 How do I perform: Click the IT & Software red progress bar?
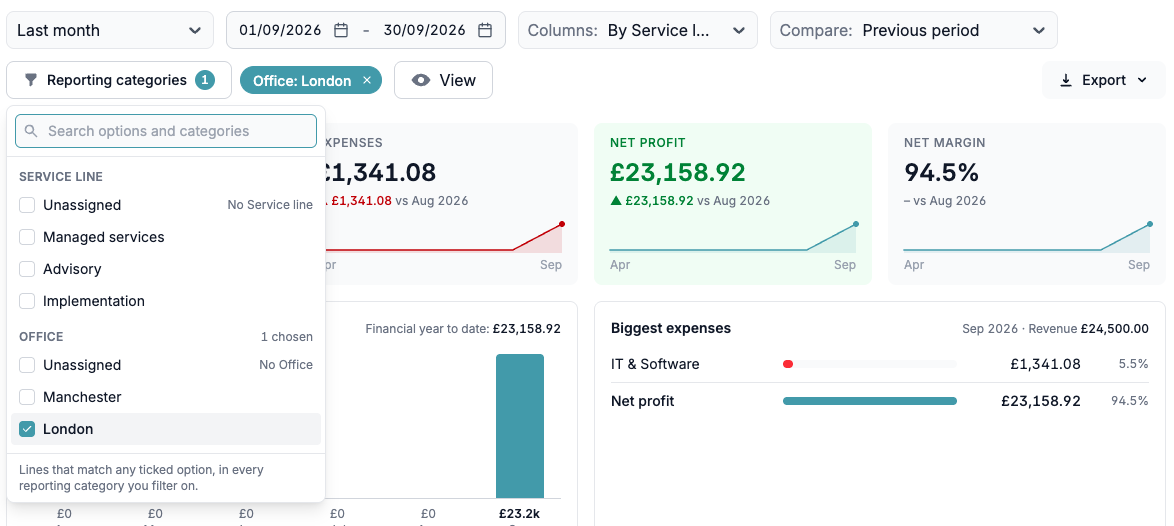point(788,364)
